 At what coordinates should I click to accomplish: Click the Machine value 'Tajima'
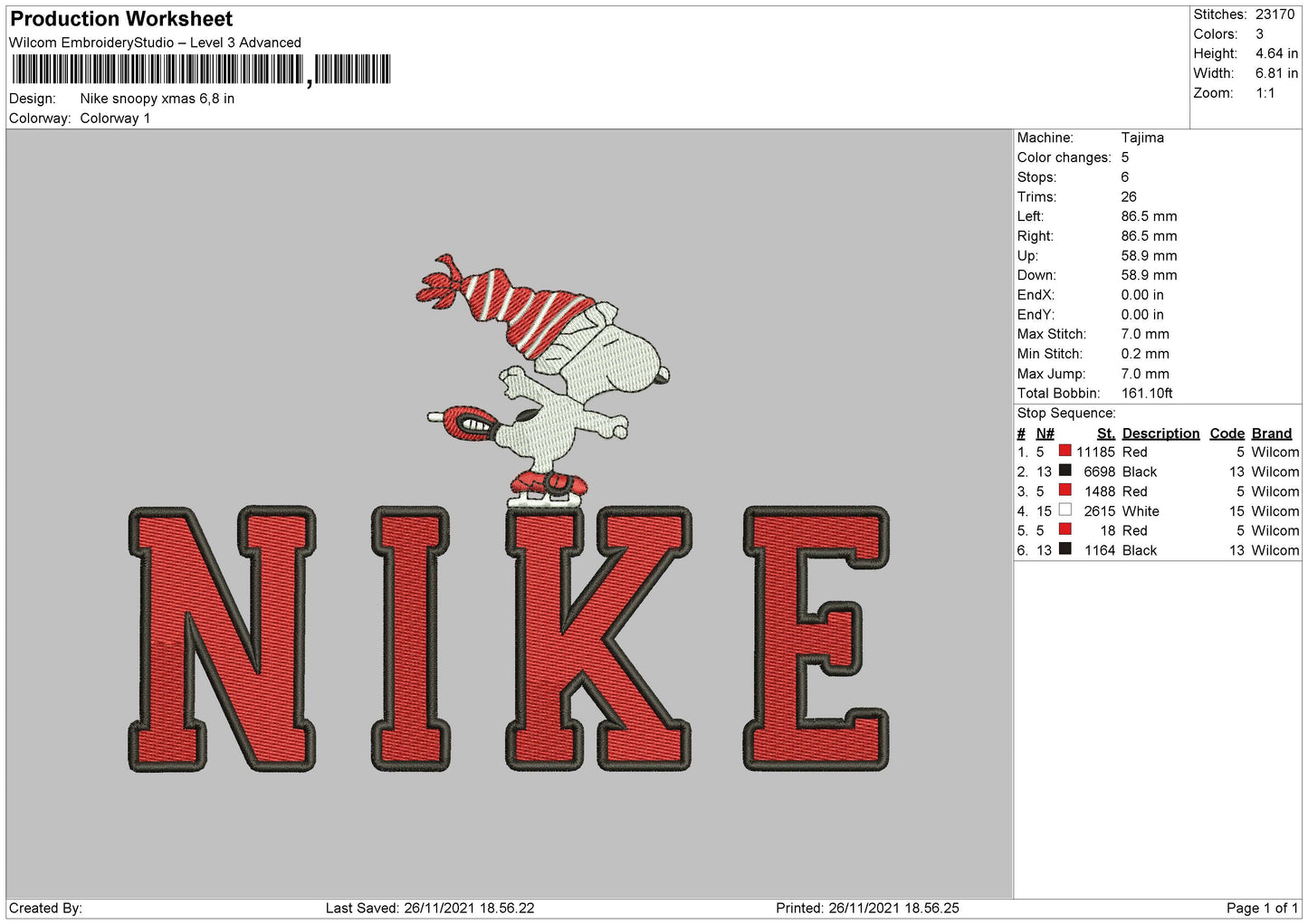coord(1142,138)
